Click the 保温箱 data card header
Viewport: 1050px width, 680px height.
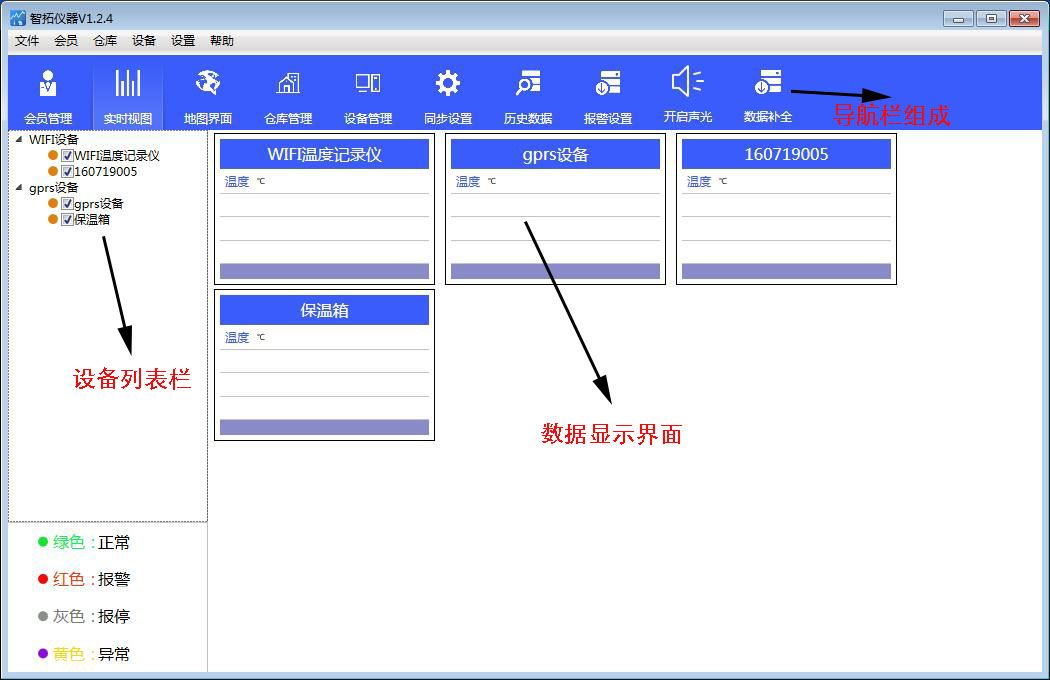(x=324, y=310)
